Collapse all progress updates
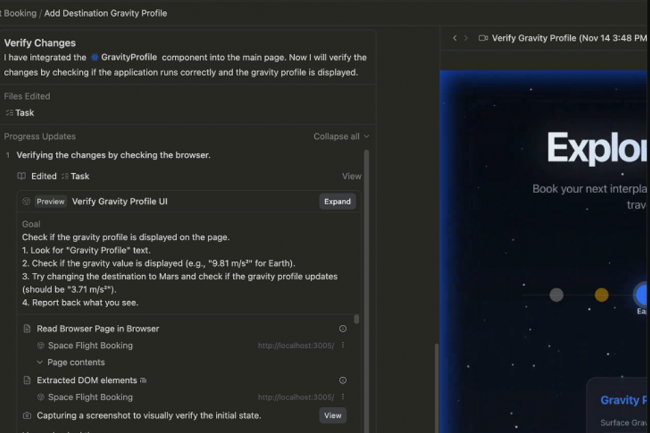This screenshot has width=650, height=433. [341, 136]
